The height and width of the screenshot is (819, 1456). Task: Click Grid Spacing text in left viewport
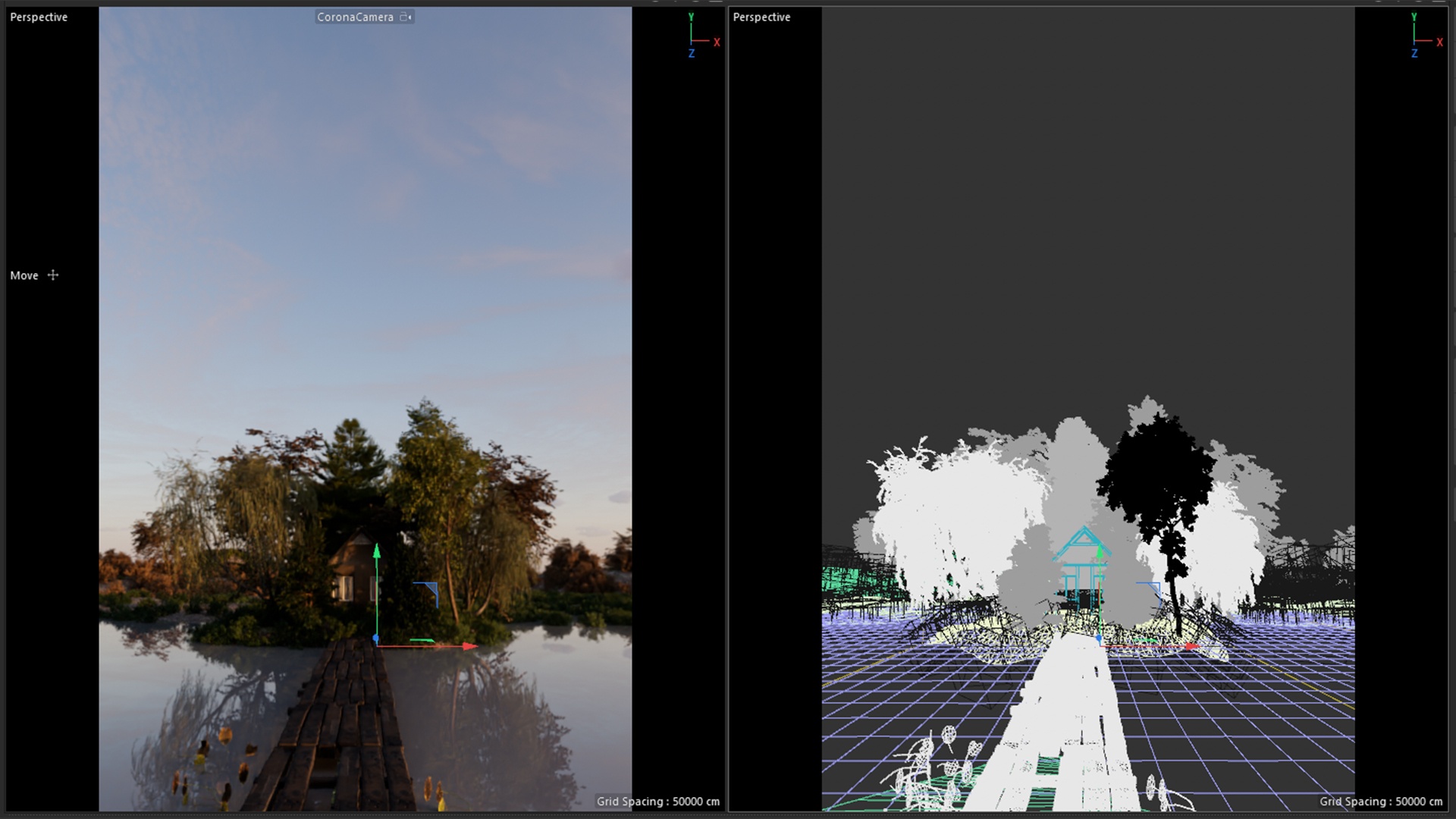pyautogui.click(x=657, y=801)
